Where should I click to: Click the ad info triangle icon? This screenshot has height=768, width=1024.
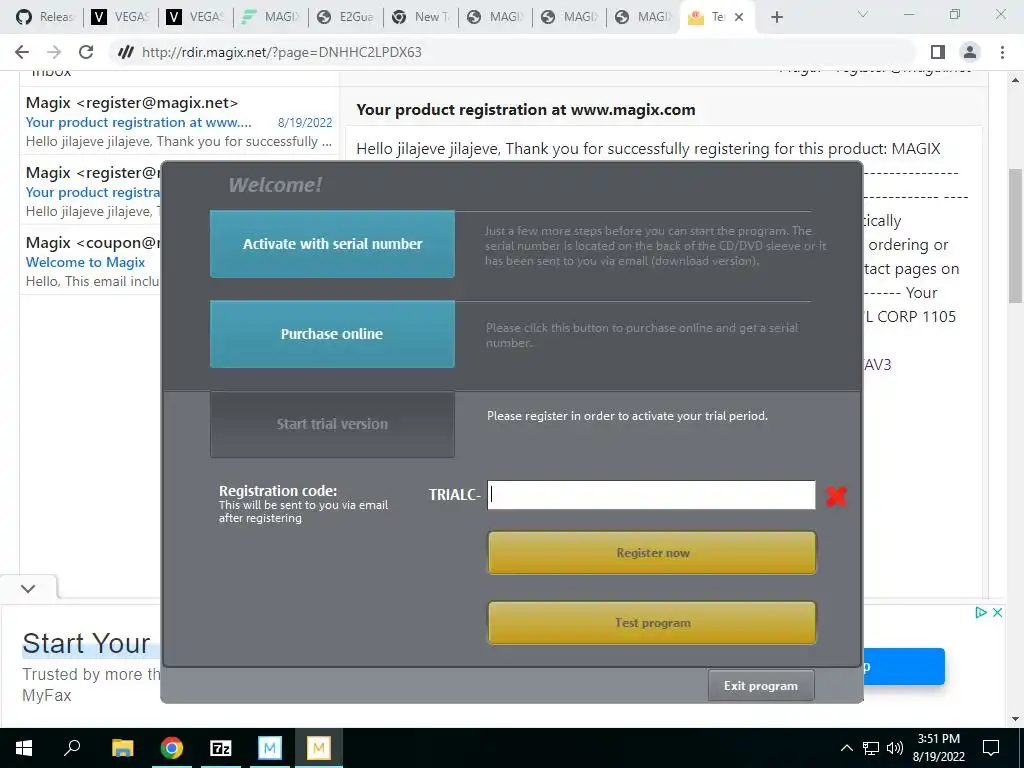pos(980,613)
